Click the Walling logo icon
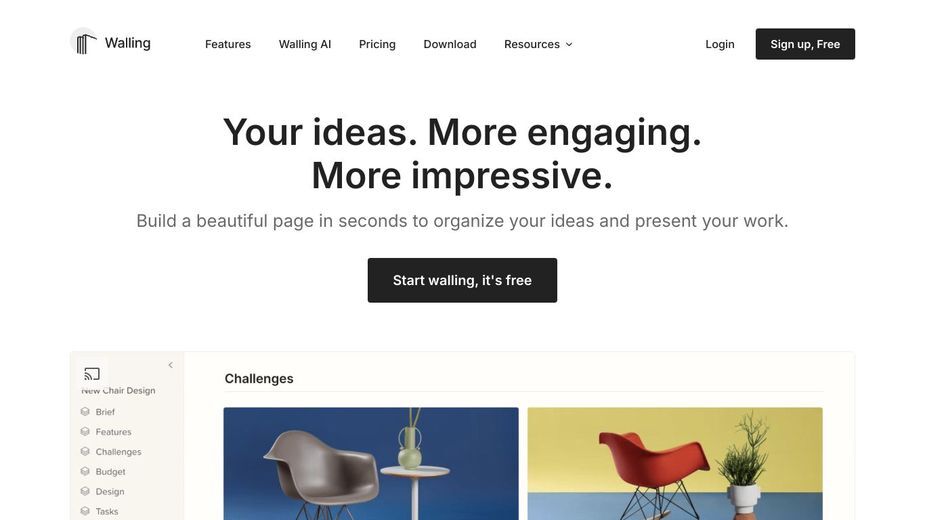The image size is (925, 520). pyautogui.click(x=84, y=42)
